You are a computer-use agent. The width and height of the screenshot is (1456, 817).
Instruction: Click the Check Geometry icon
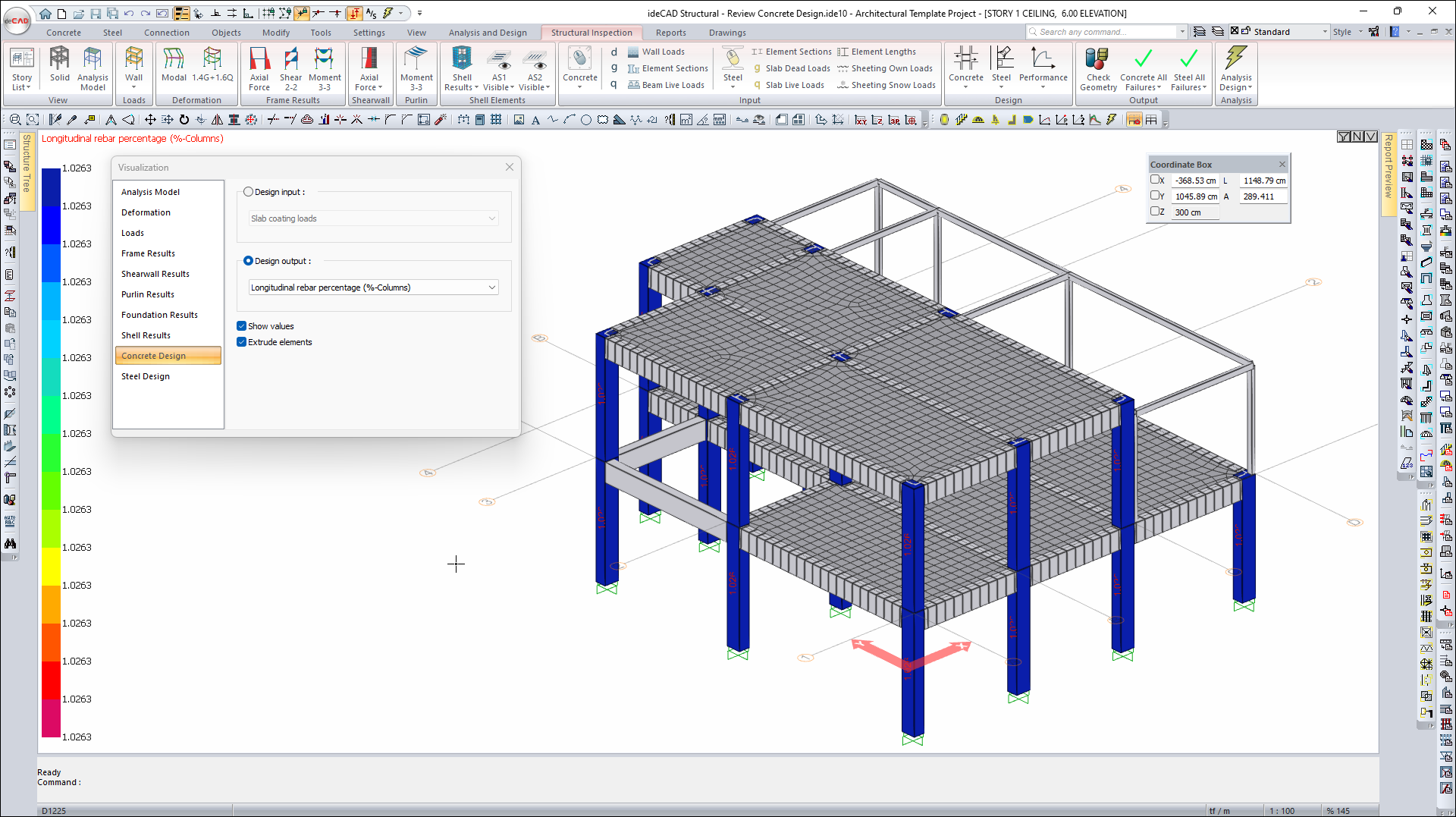click(1097, 68)
